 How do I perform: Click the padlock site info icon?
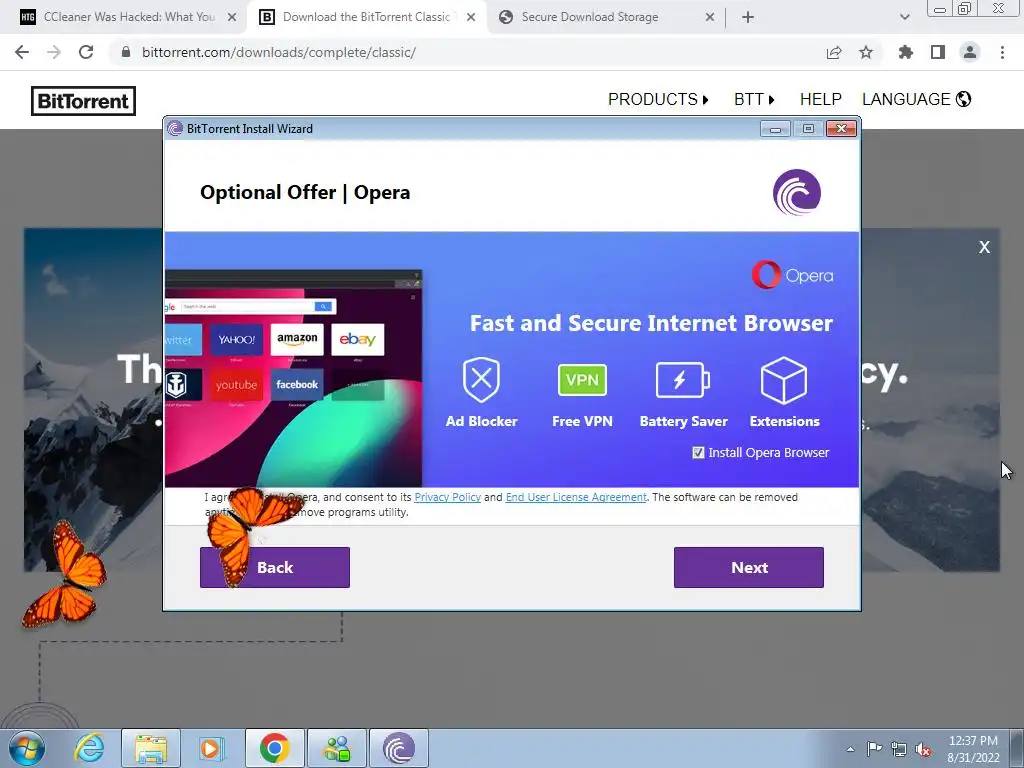(126, 52)
